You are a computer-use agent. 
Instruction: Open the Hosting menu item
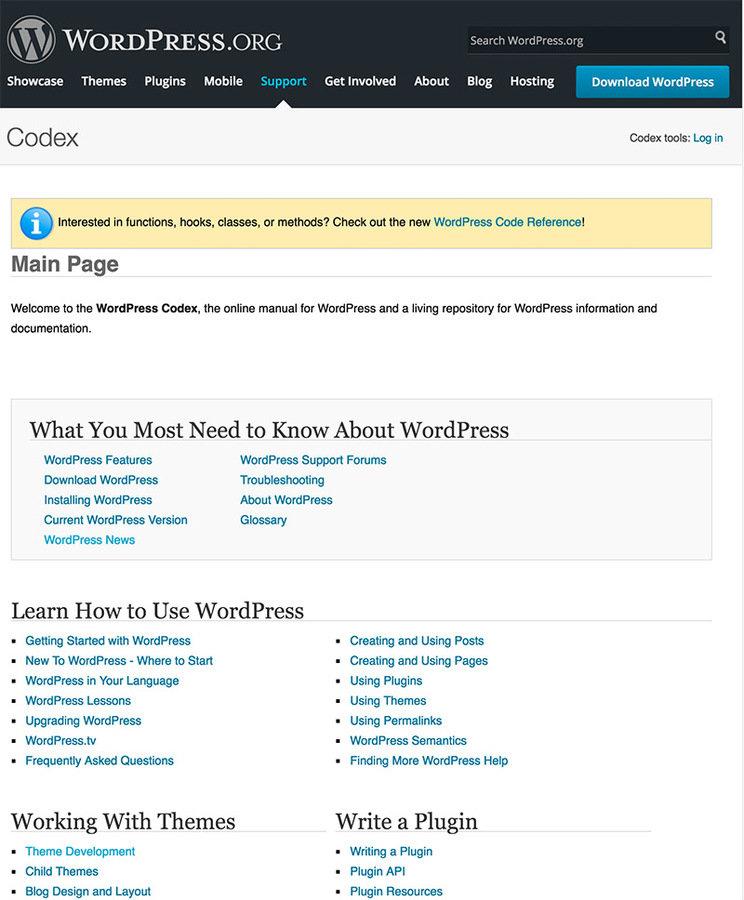tap(532, 82)
